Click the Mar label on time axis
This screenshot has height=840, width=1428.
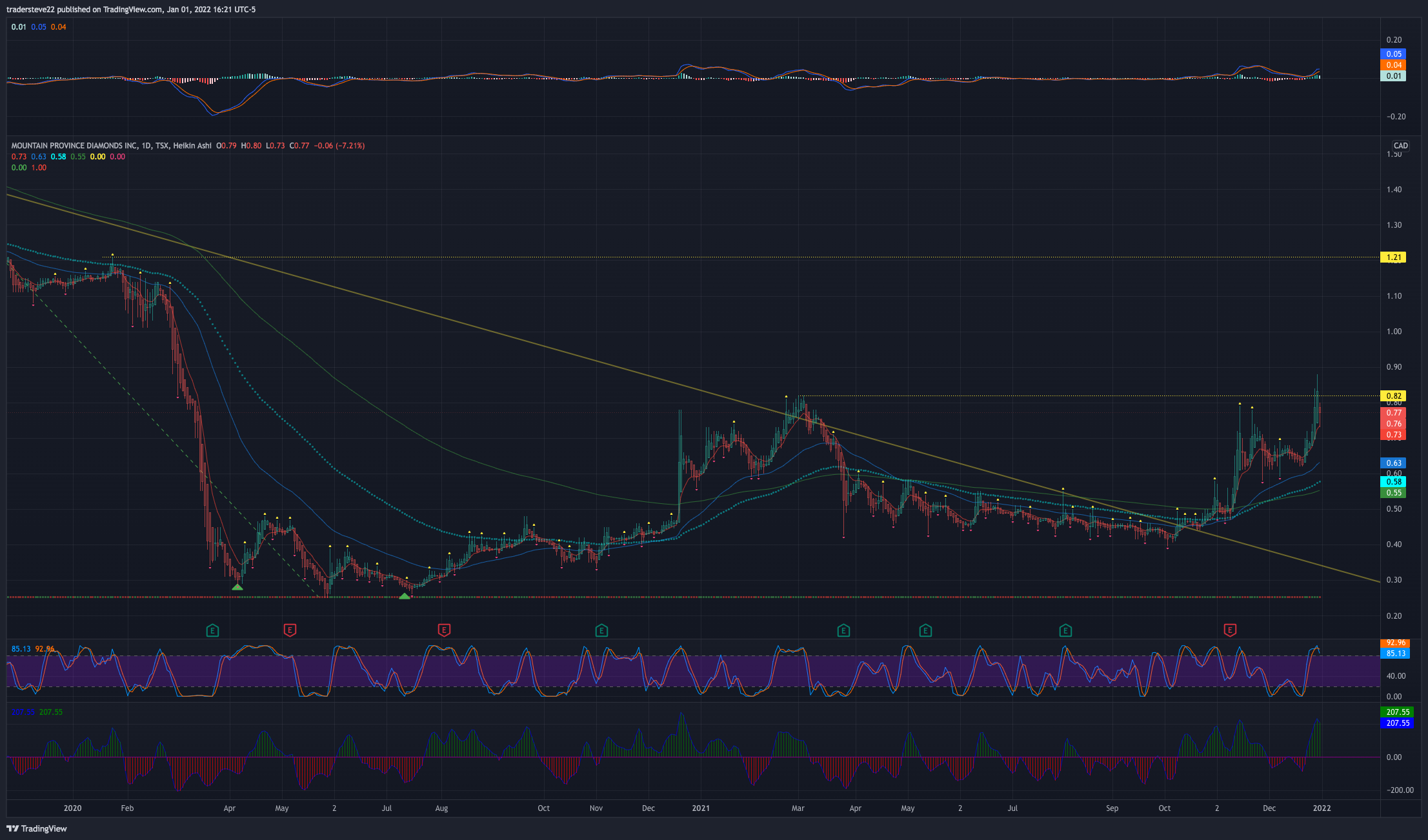[x=798, y=808]
